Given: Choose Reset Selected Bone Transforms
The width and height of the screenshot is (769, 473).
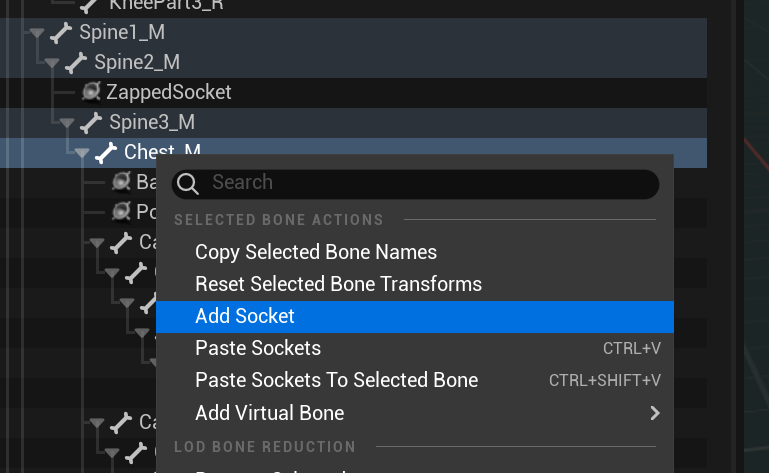Looking at the screenshot, I should click(338, 284).
